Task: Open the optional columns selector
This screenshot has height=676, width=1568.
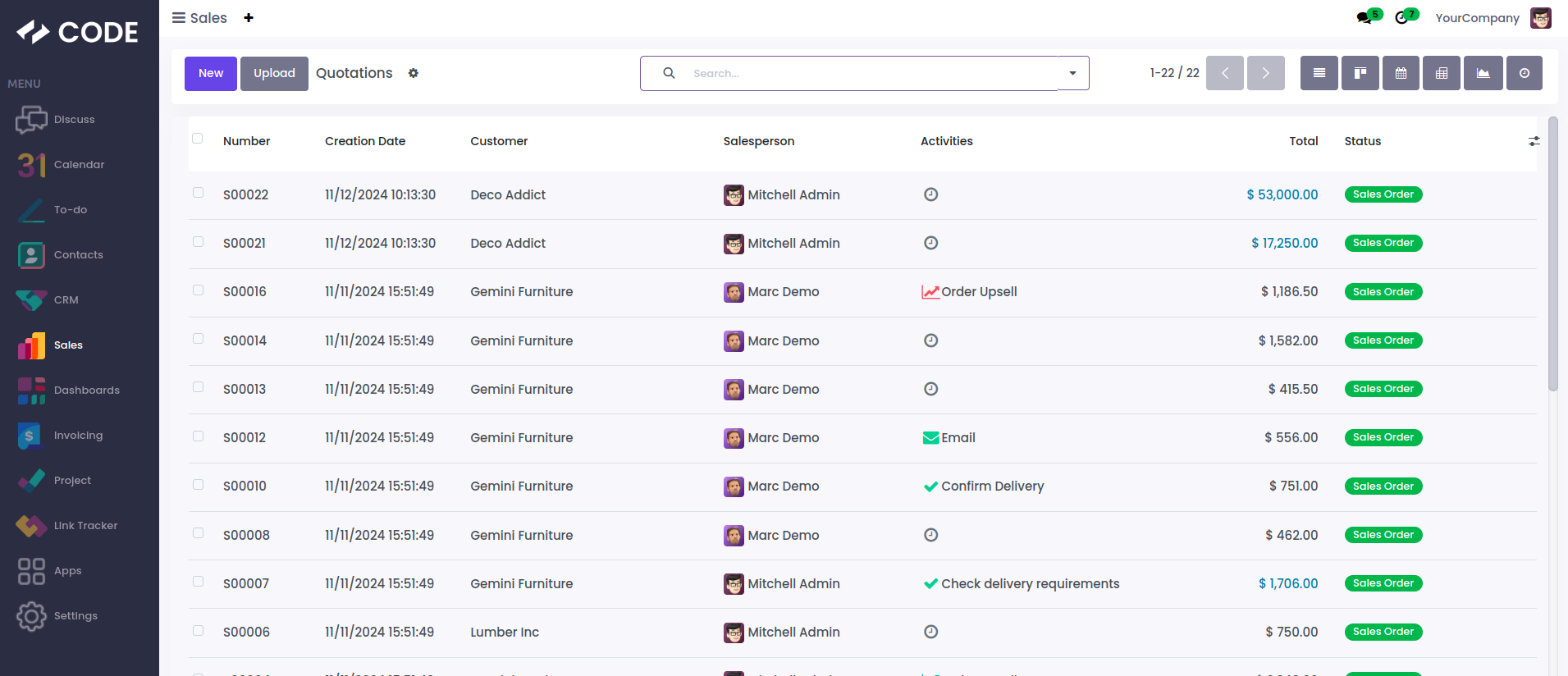Action: click(x=1534, y=141)
